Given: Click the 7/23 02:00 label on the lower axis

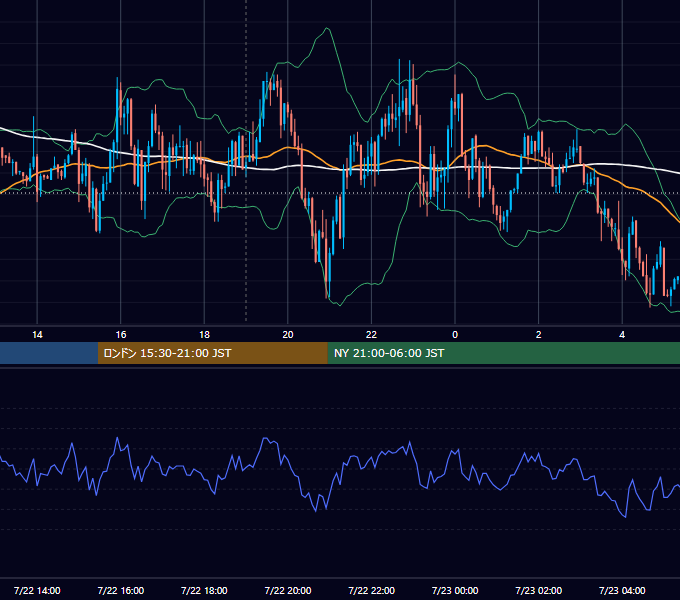Looking at the screenshot, I should pos(539,590).
